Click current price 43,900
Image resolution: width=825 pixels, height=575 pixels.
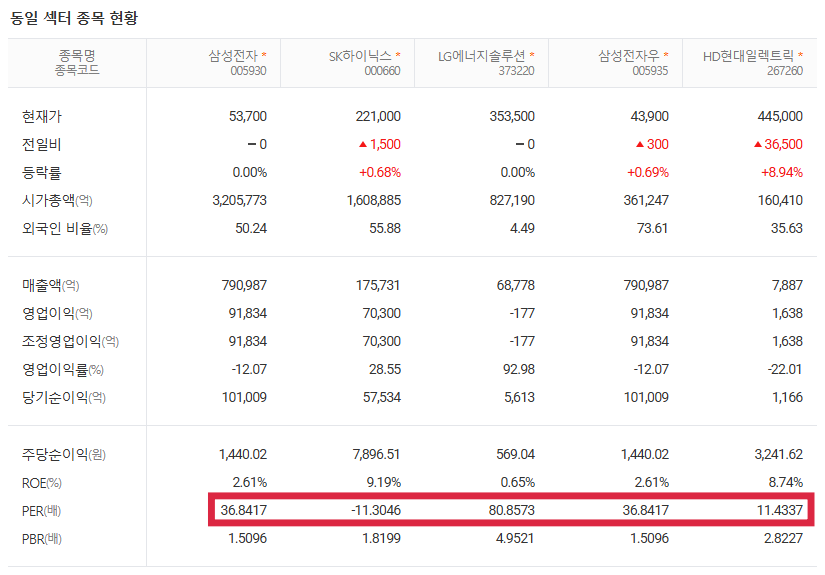pyautogui.click(x=650, y=116)
